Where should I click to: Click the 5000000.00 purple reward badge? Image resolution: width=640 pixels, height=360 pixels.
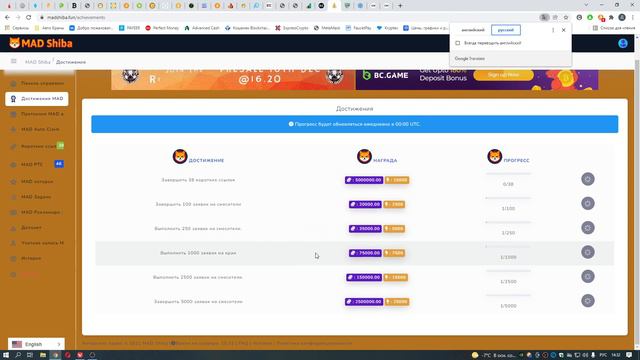(x=364, y=180)
